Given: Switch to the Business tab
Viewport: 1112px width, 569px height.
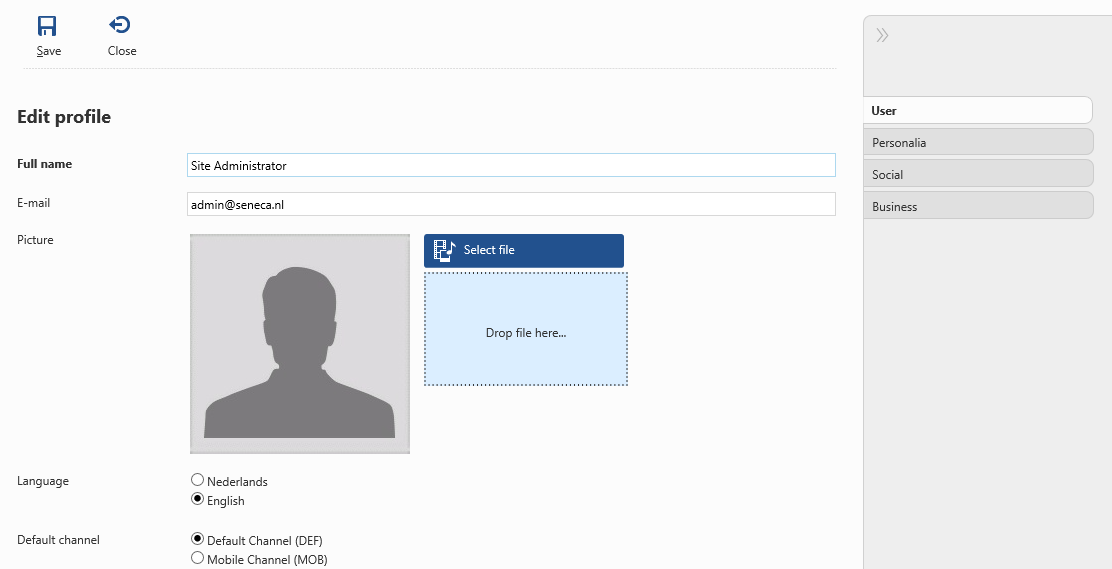Looking at the screenshot, I should (x=978, y=206).
